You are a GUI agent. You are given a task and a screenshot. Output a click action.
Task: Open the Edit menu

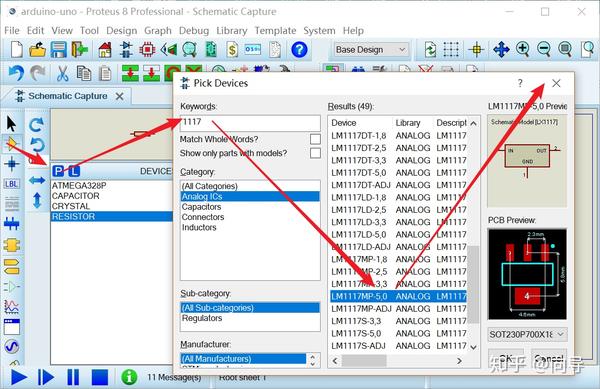(x=35, y=31)
